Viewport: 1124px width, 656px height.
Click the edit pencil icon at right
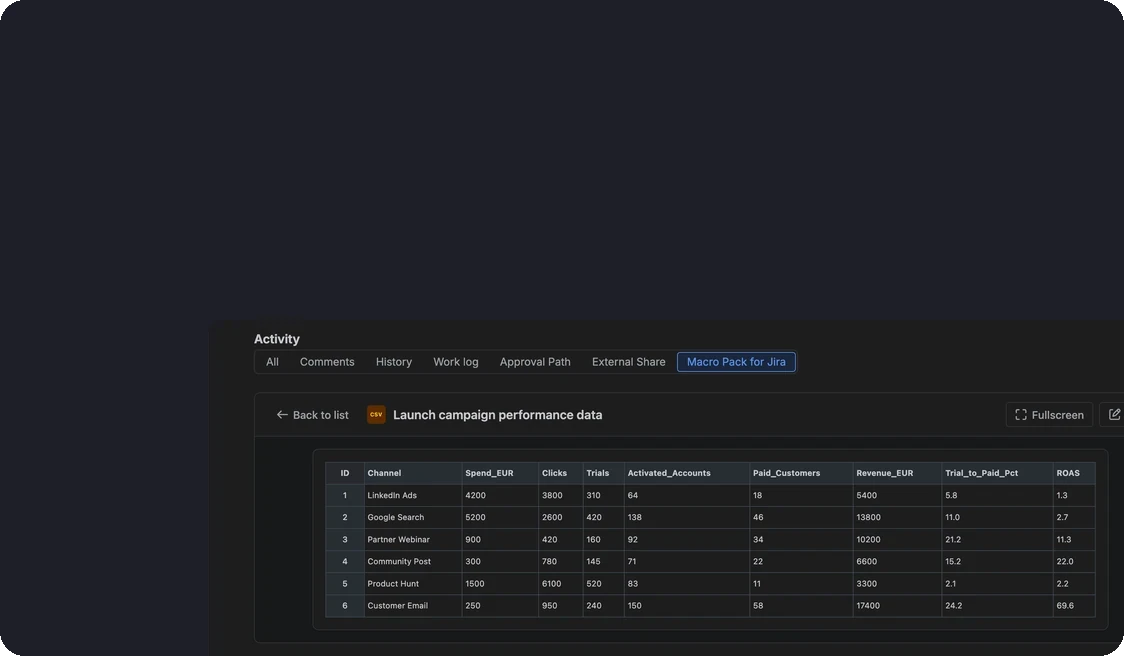pyautogui.click(x=1114, y=414)
